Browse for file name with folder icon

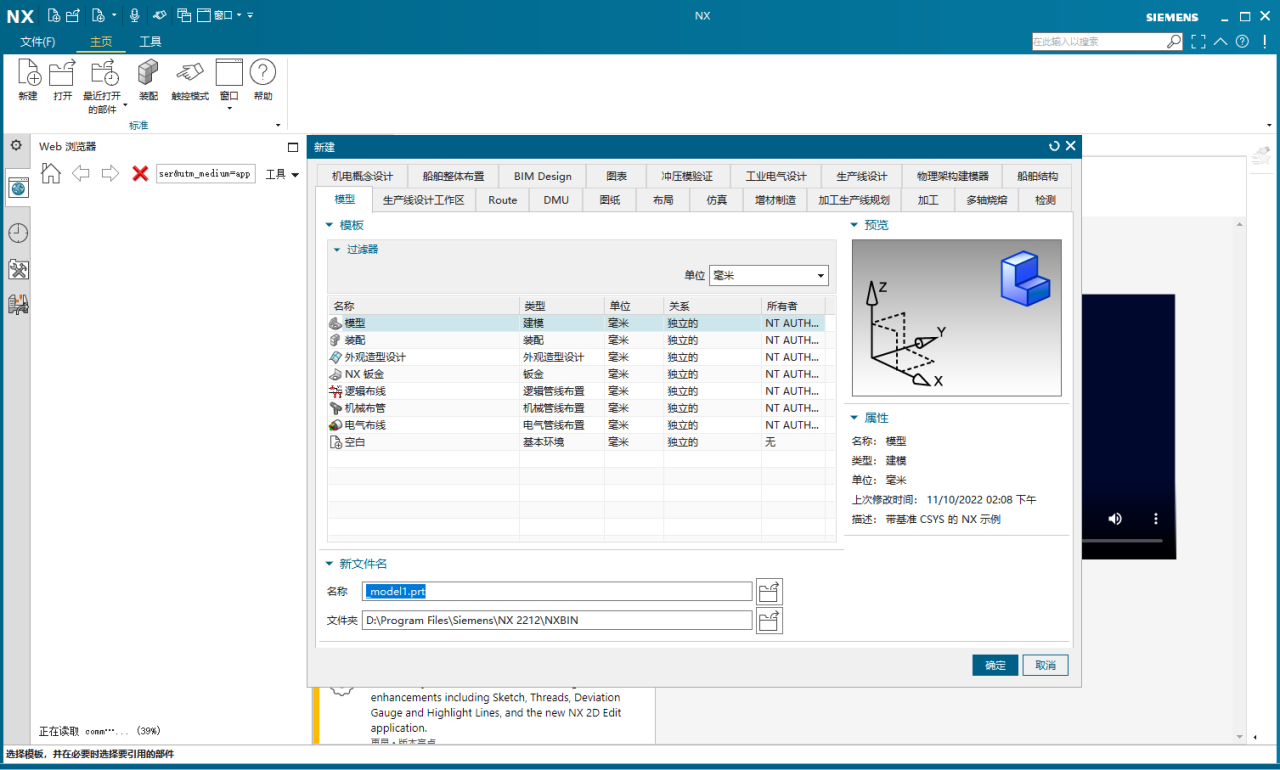tap(769, 592)
